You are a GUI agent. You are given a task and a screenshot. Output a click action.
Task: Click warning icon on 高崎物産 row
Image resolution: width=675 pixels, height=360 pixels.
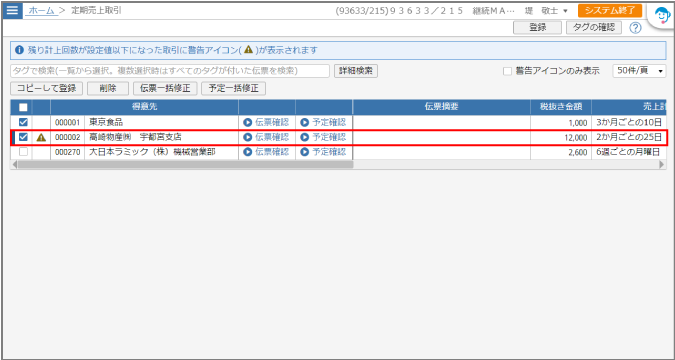point(41,137)
